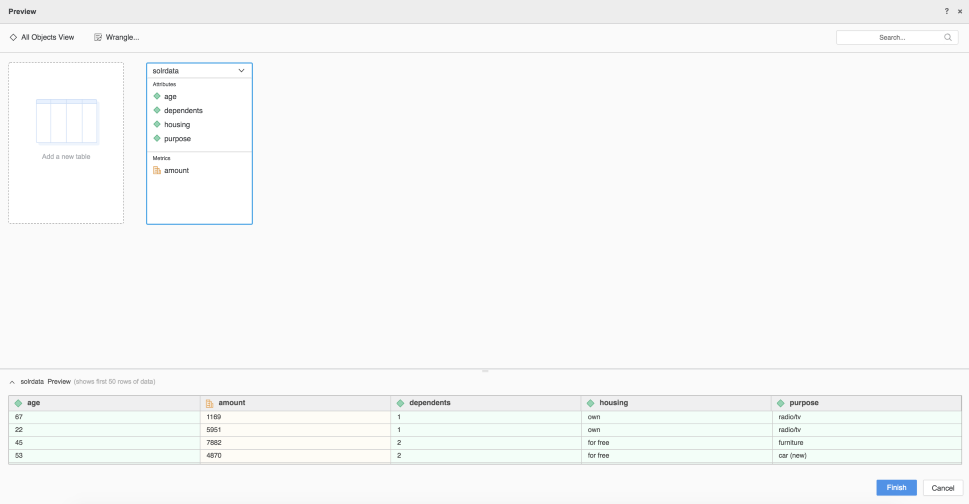Click the Search input field

(x=890, y=37)
